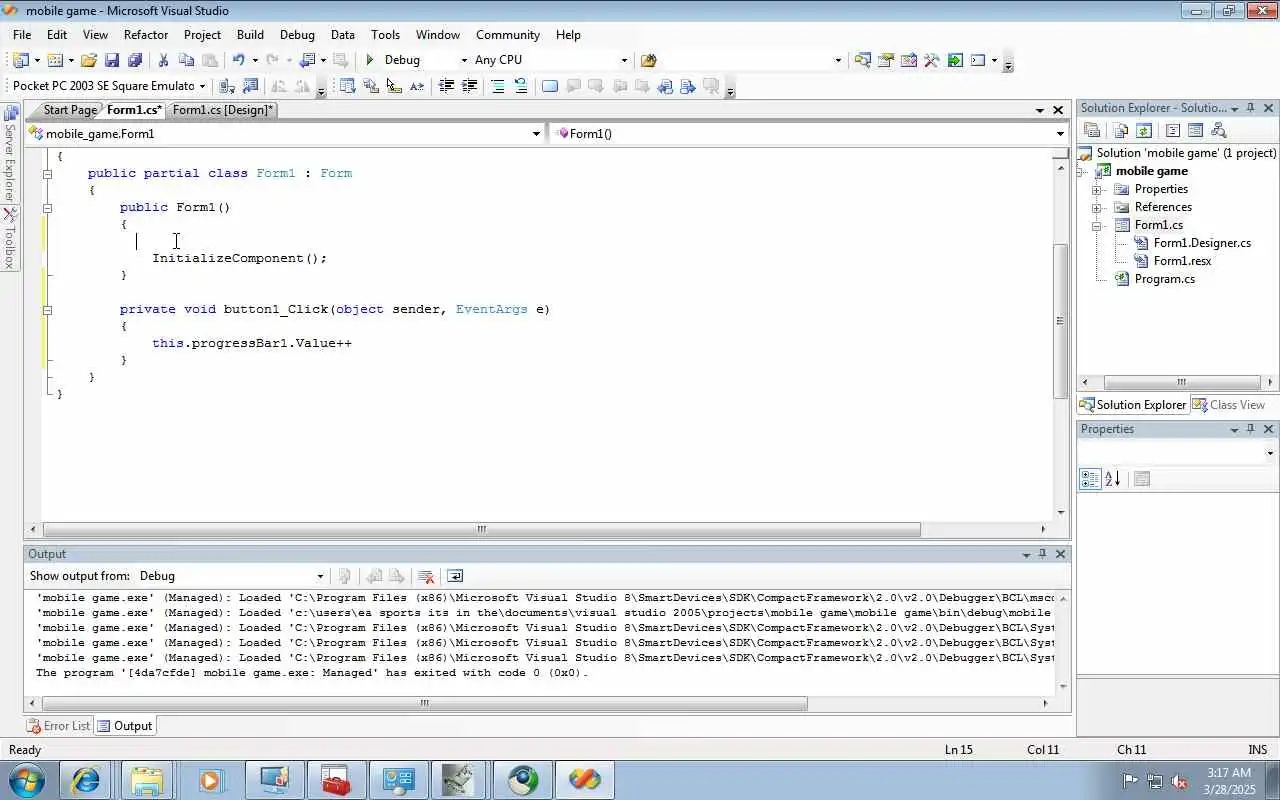Click Properties icon in Solution Explorer toolbar
The width and height of the screenshot is (1280, 800).
click(1092, 130)
